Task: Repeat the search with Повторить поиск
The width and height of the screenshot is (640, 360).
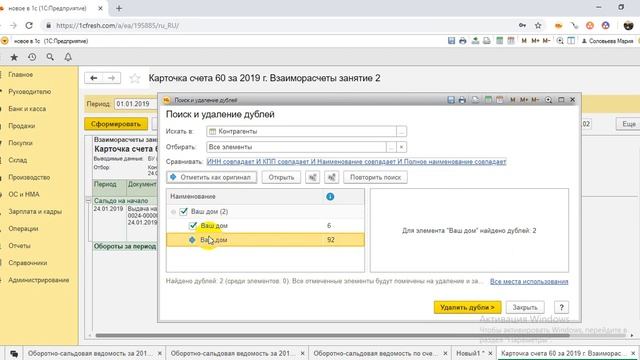Action: tap(376, 177)
